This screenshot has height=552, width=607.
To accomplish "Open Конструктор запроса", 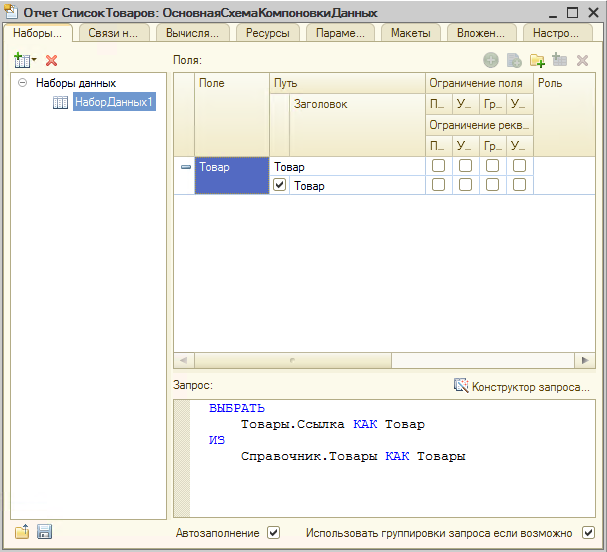I will pos(522,386).
